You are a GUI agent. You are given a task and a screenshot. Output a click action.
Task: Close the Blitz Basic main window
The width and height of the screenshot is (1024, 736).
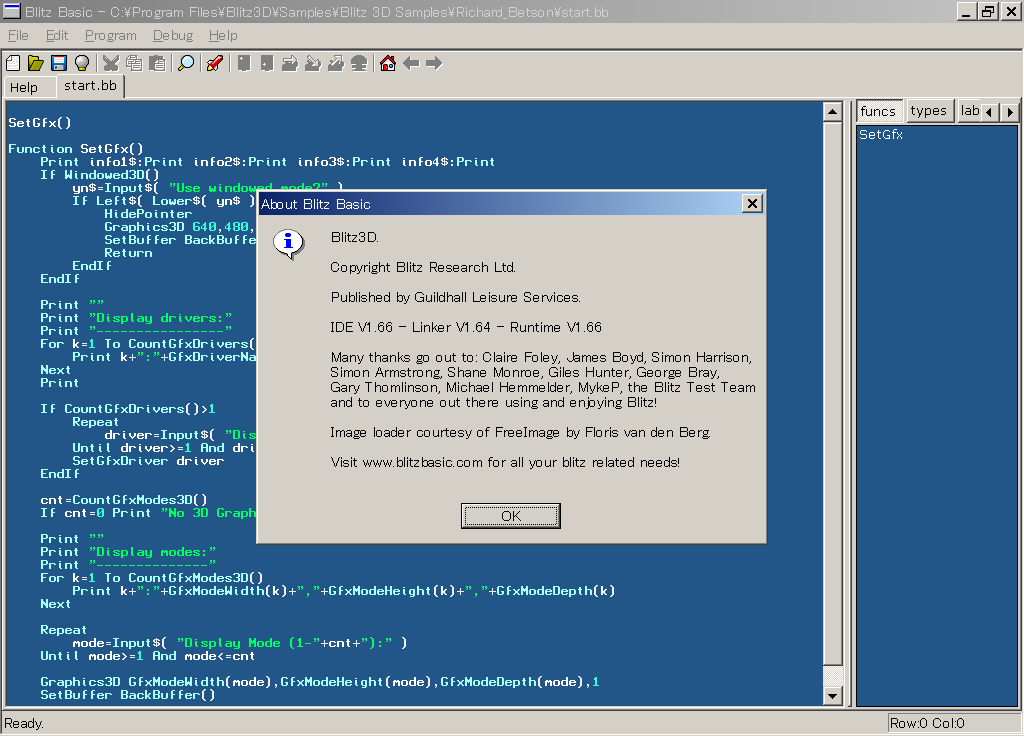pos(1013,11)
